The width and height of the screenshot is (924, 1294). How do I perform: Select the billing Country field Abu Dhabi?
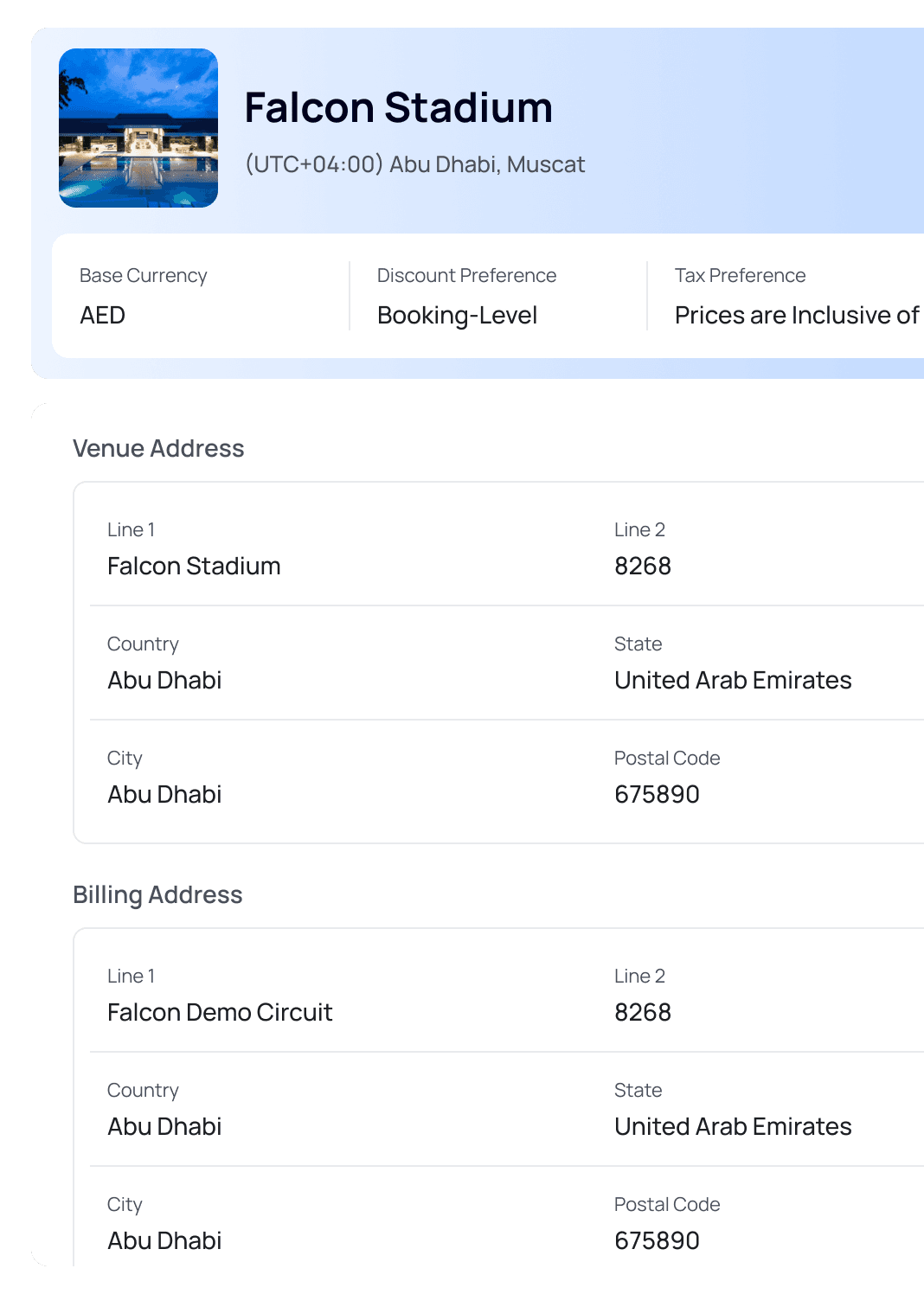coord(164,1126)
